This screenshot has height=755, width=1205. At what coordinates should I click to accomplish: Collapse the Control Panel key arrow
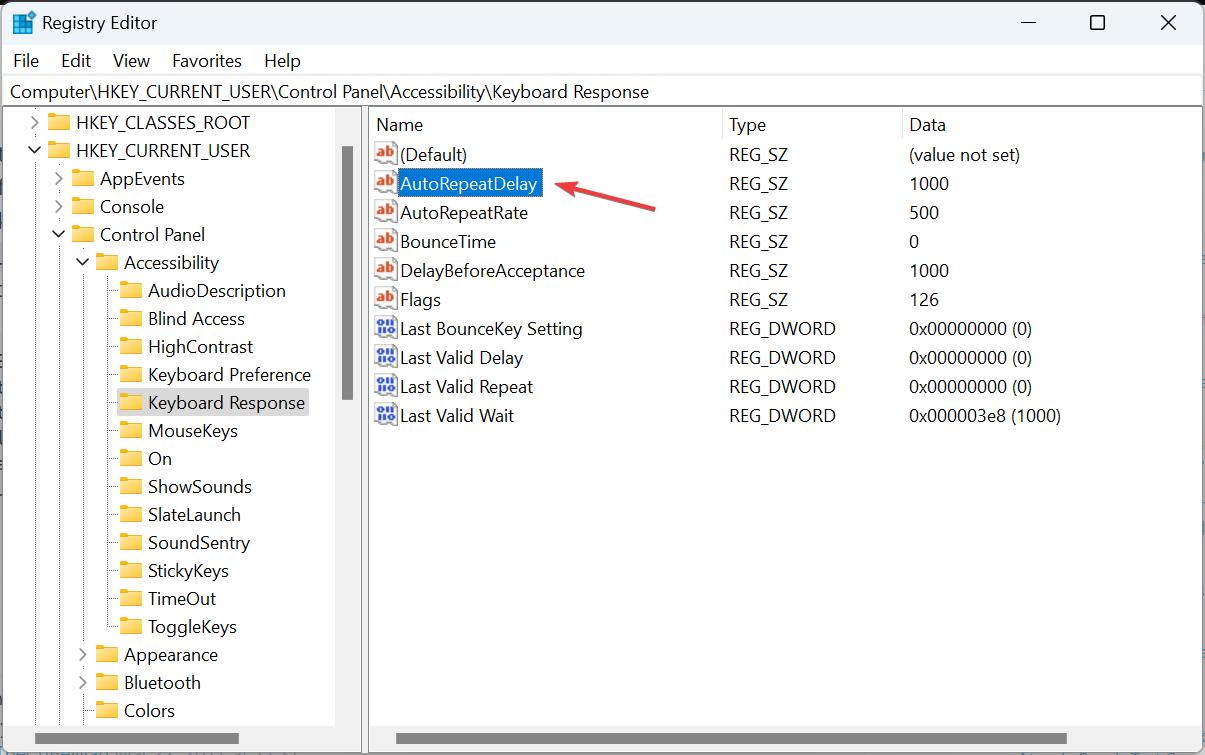(59, 235)
